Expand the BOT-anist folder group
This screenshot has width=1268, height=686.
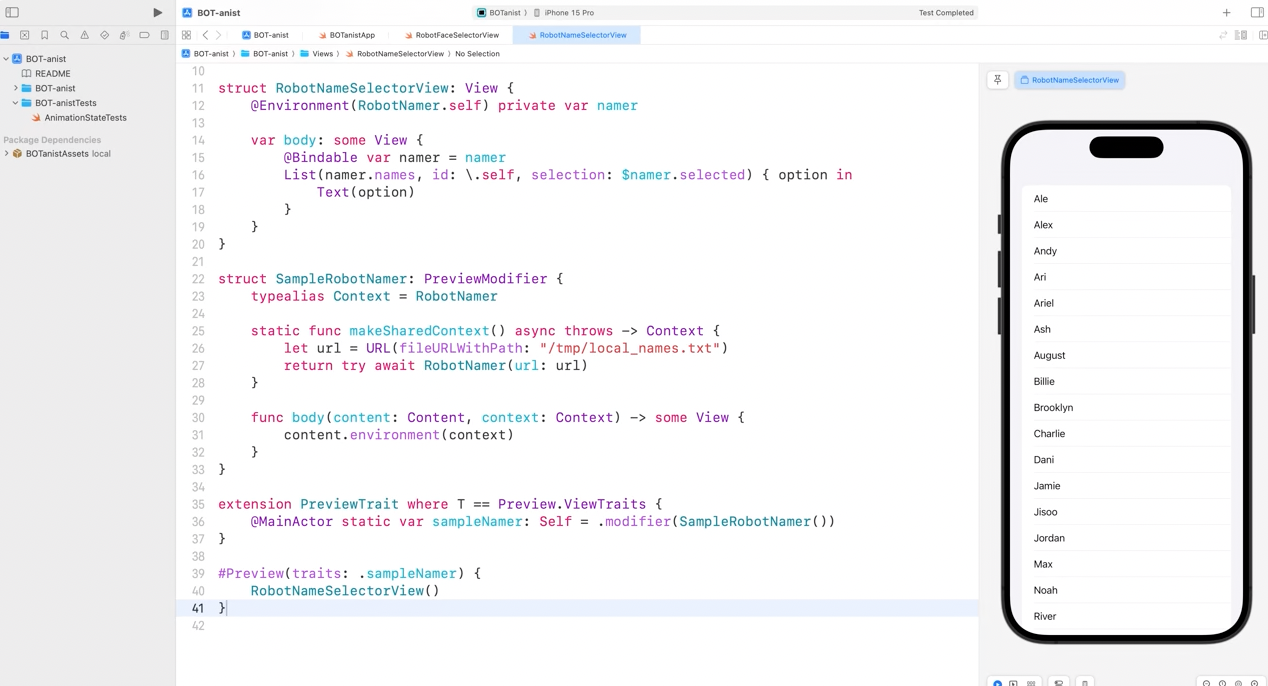pyautogui.click(x=15, y=88)
